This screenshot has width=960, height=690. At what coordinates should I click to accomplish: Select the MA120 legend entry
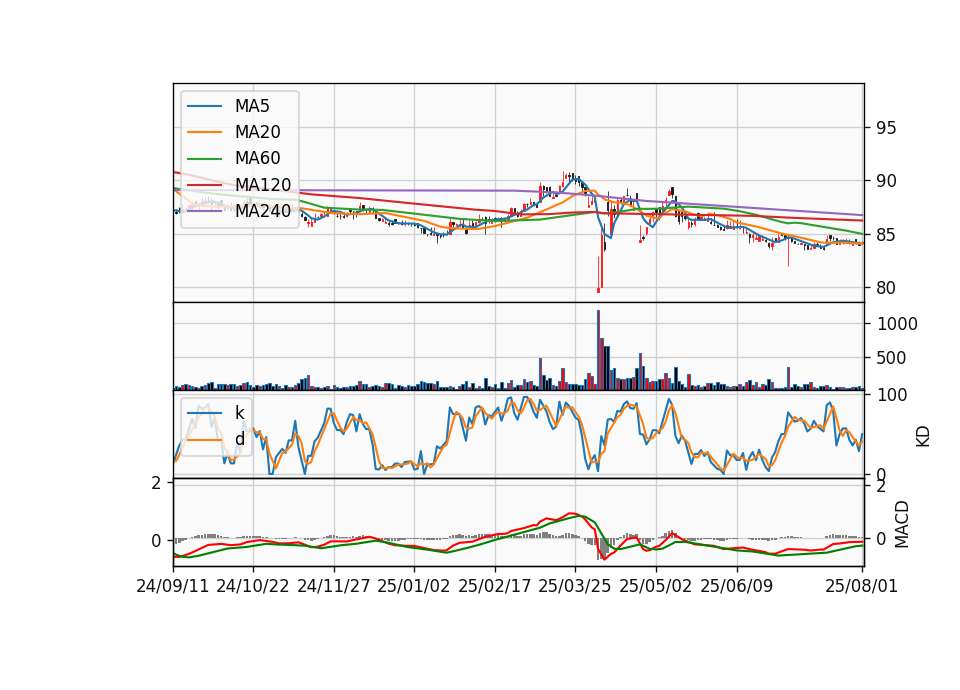[x=263, y=184]
